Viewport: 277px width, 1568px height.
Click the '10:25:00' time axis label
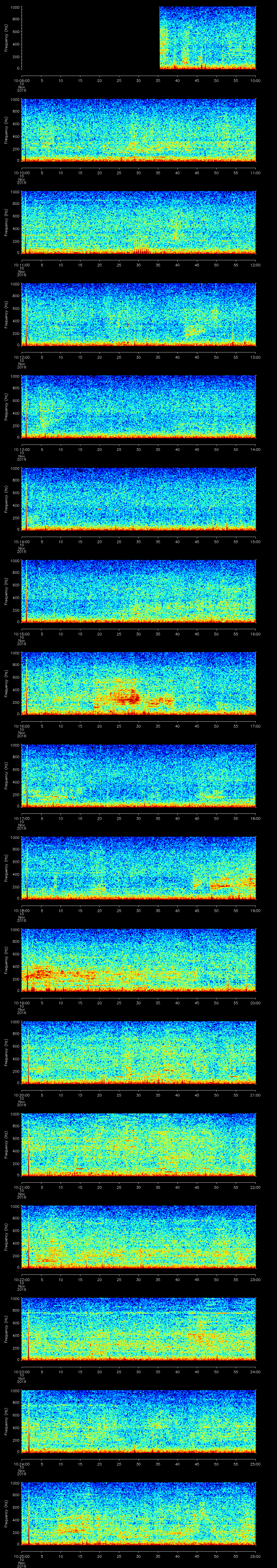coord(22,1556)
